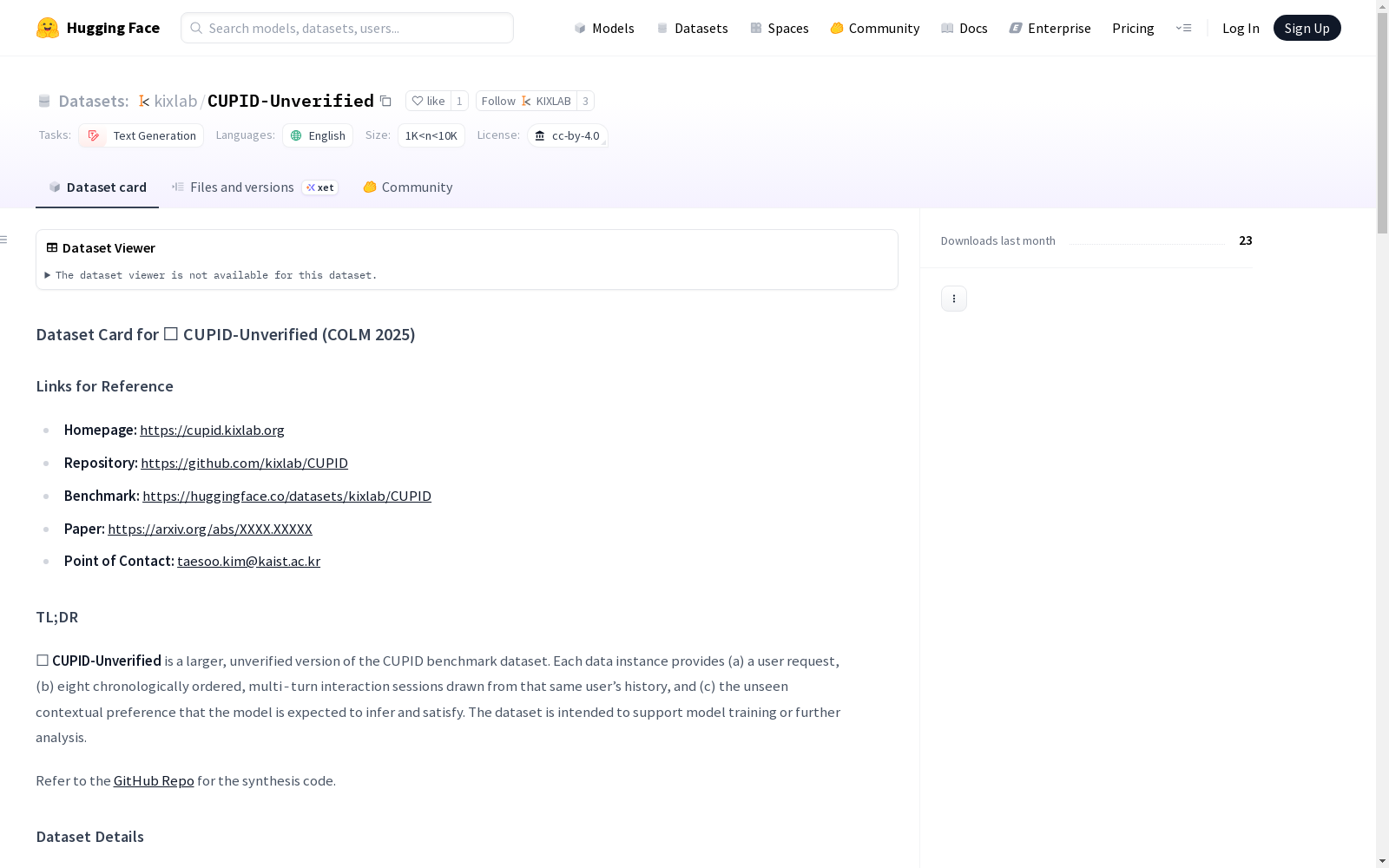Open the CUPID benchmark dataset link
Image resolution: width=1389 pixels, height=868 pixels.
coord(286,496)
